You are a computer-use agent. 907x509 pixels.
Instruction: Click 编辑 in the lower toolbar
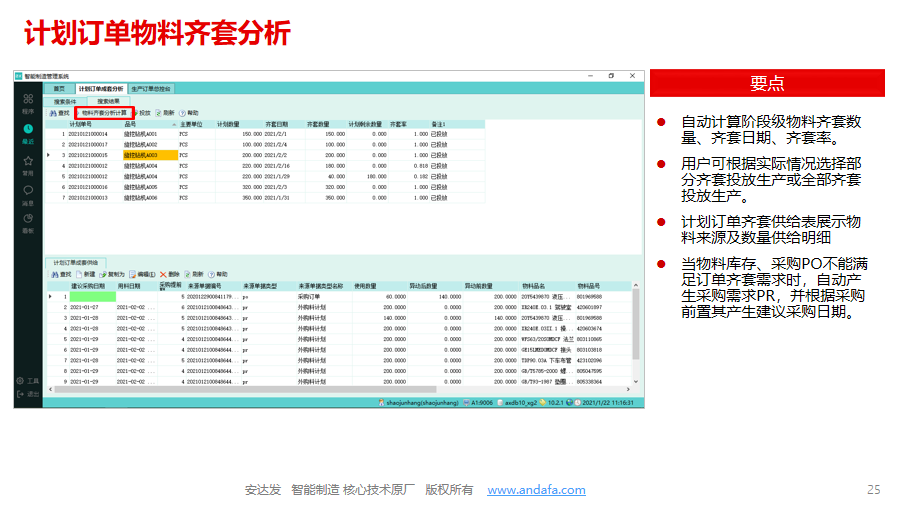point(142,274)
